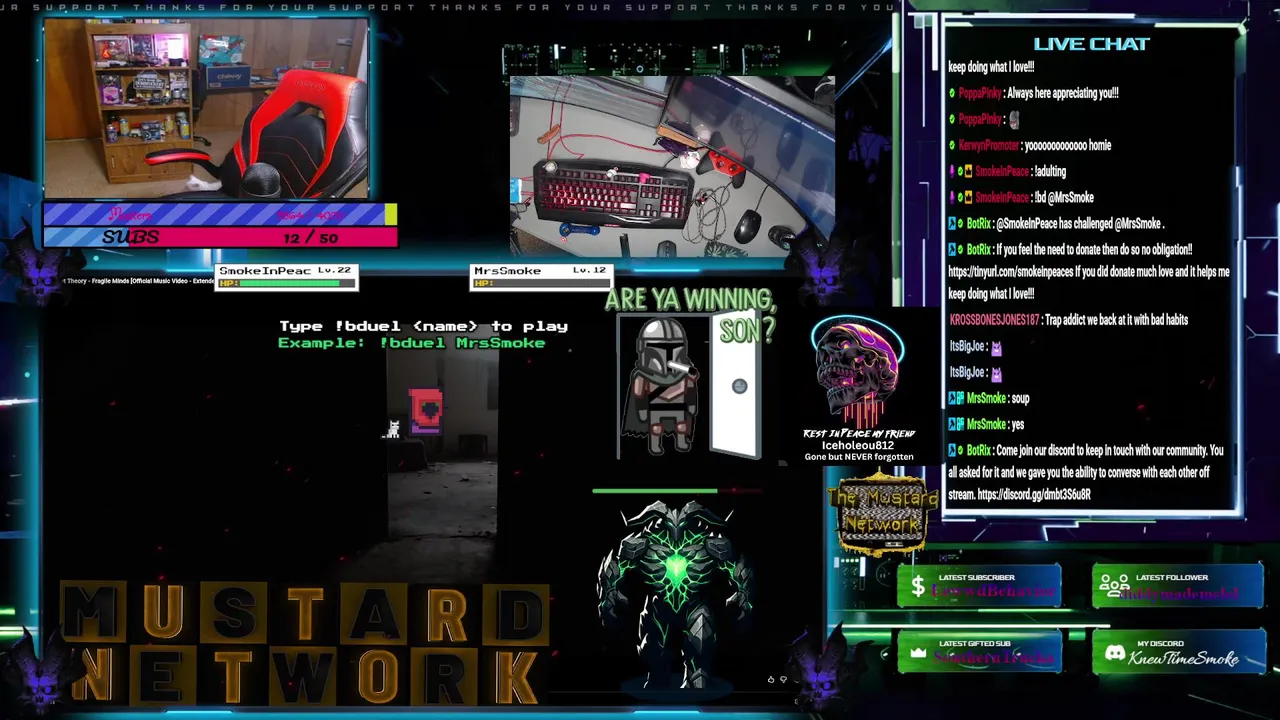This screenshot has height=720, width=1280.
Task: Click the Discord logo in My Discord panel
Action: (x=1114, y=653)
